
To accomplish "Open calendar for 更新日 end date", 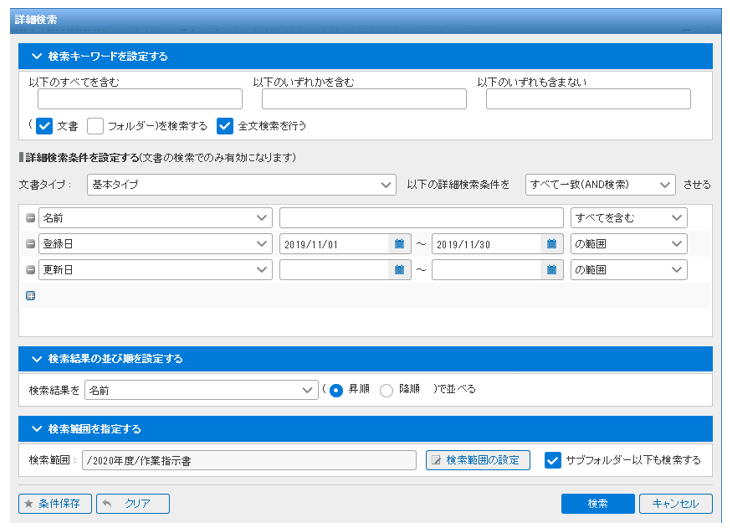I will 551,270.
